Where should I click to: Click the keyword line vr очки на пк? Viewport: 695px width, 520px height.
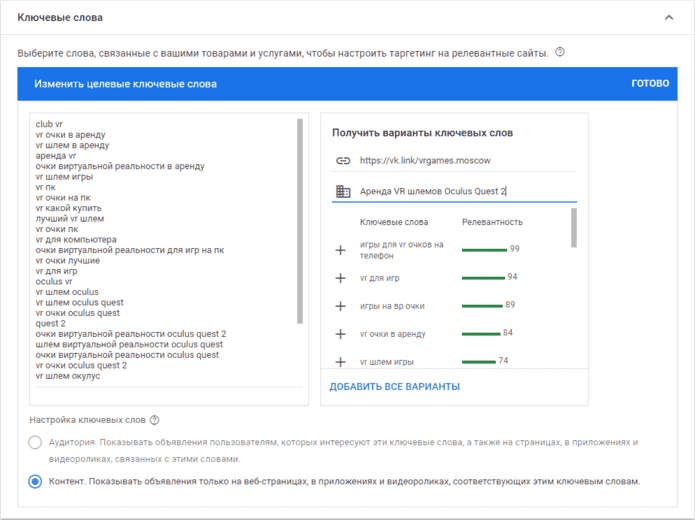click(x=63, y=198)
